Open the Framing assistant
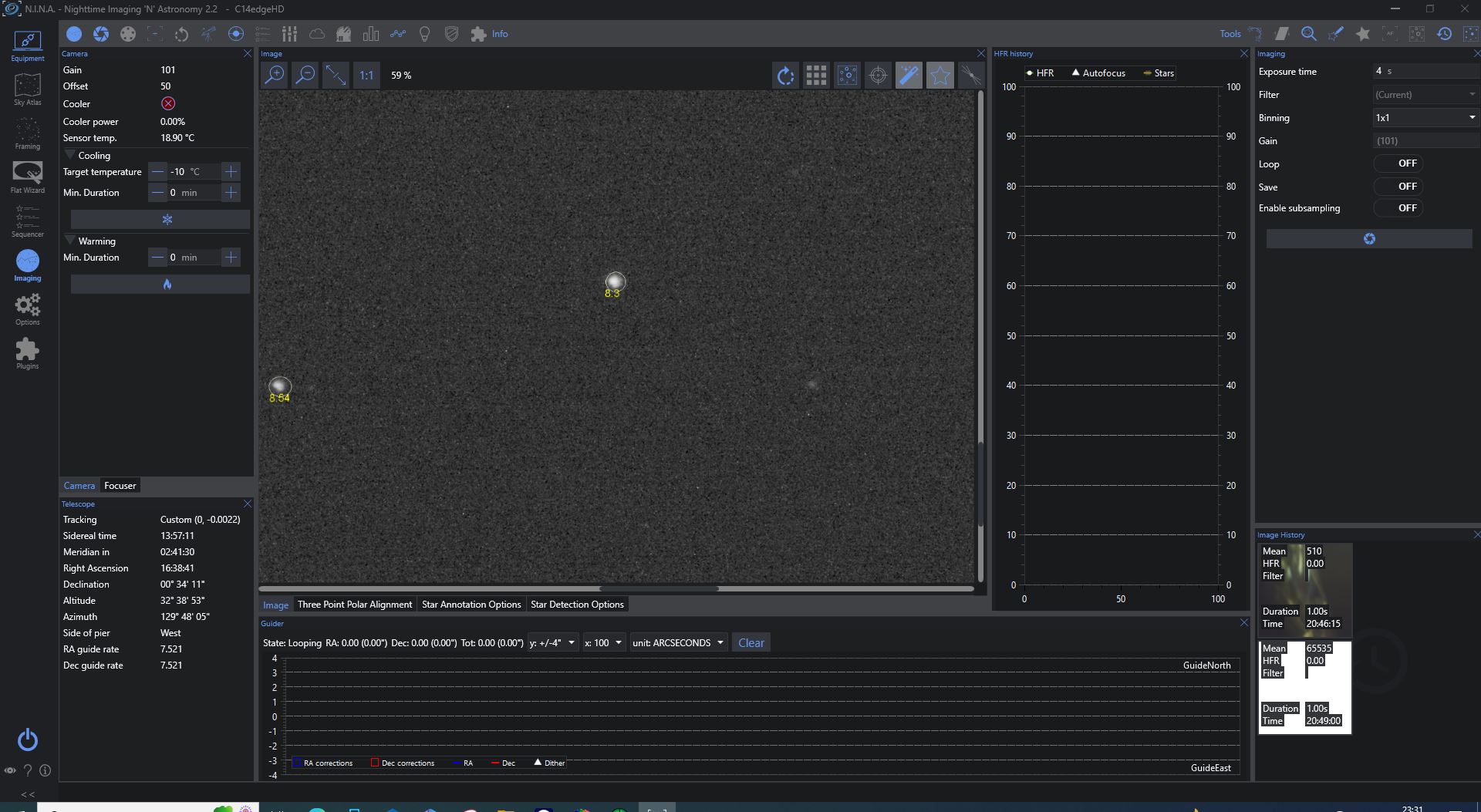 pyautogui.click(x=27, y=133)
